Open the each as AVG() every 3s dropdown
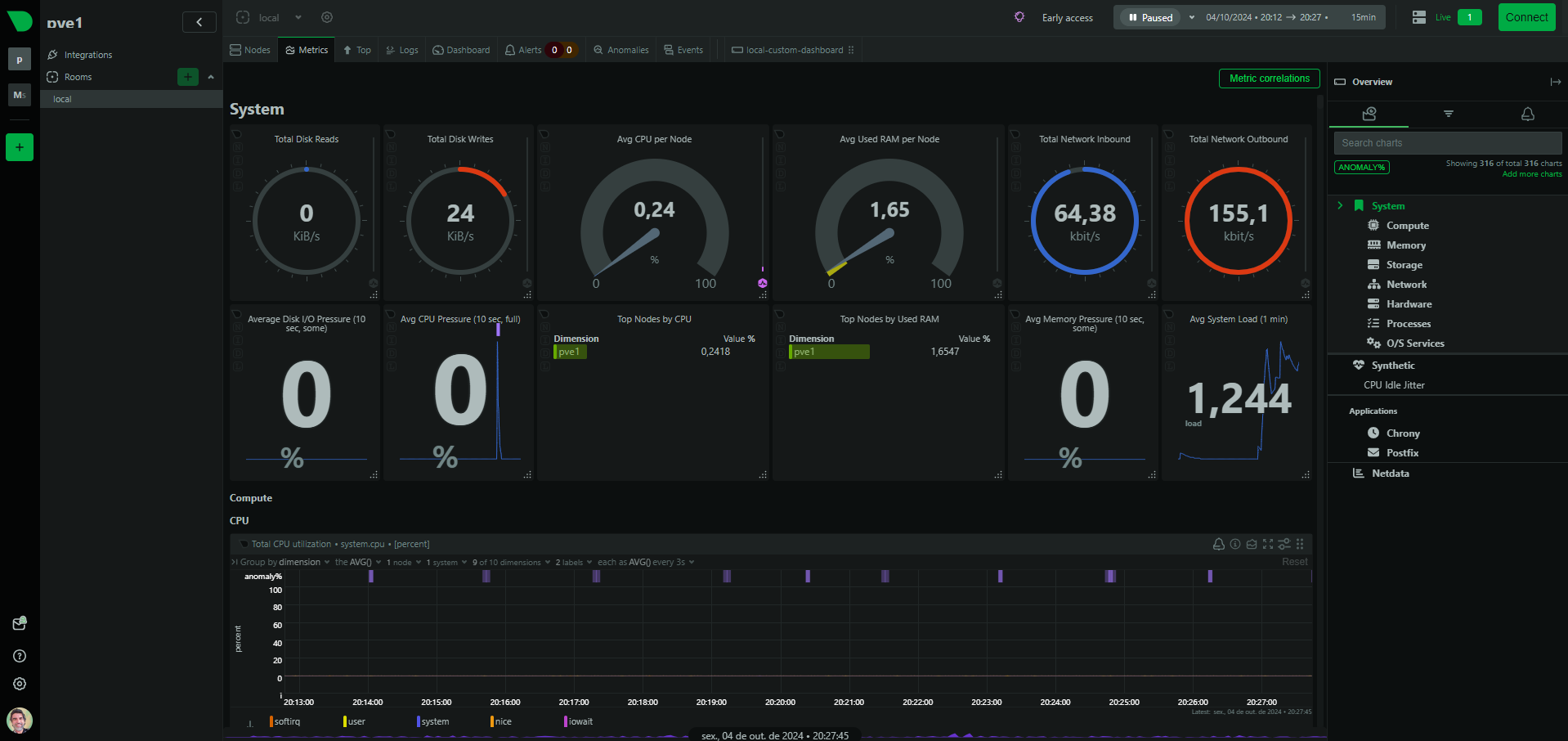The image size is (1568, 741). click(646, 562)
